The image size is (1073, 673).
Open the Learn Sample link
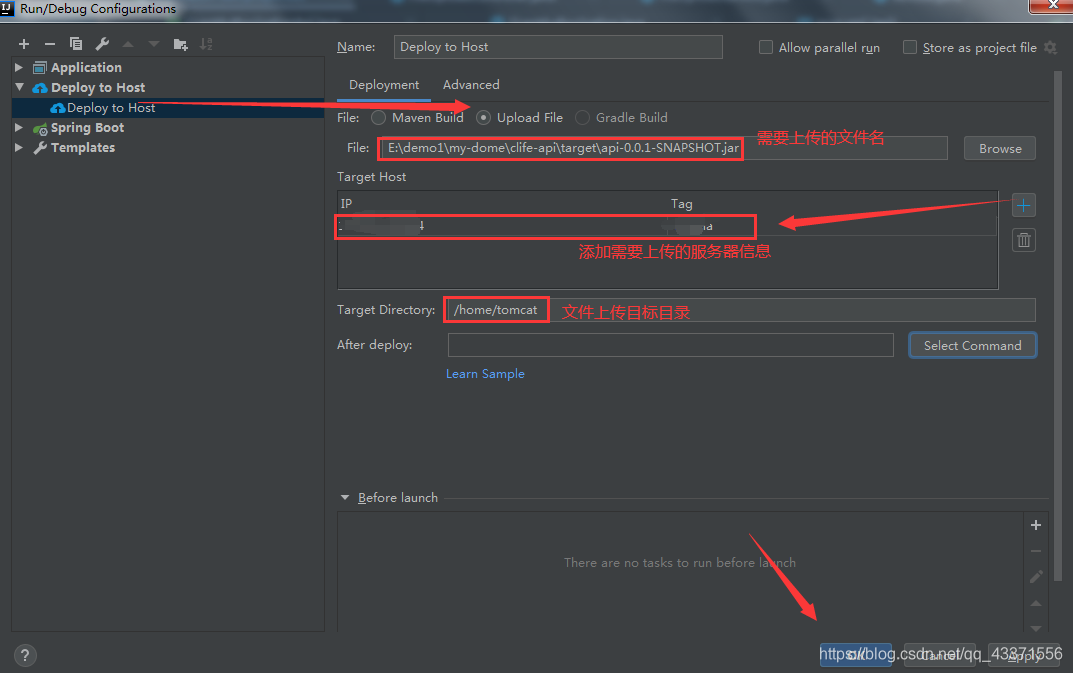click(485, 374)
